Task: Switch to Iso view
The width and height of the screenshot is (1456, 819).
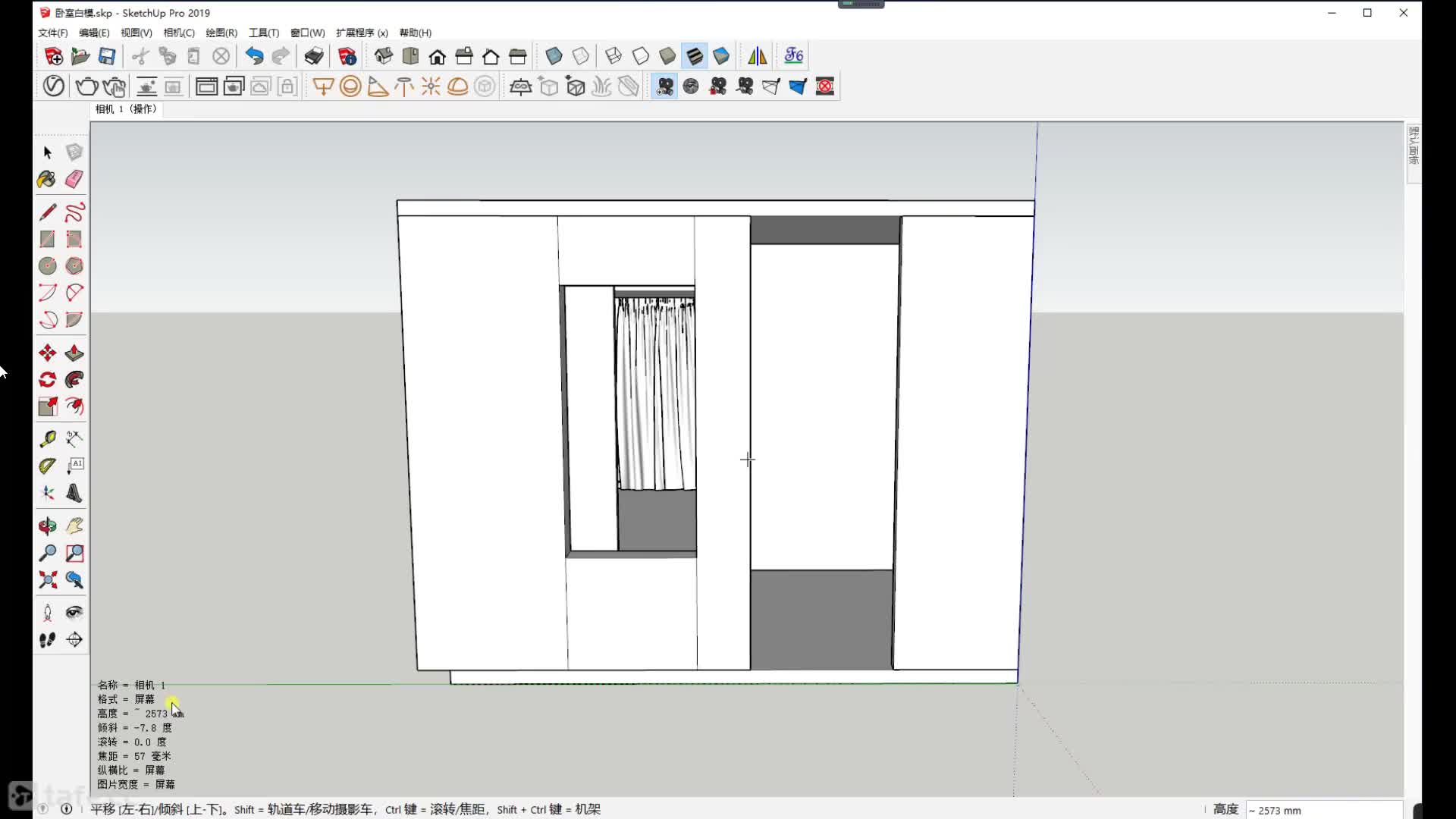Action: coord(384,56)
